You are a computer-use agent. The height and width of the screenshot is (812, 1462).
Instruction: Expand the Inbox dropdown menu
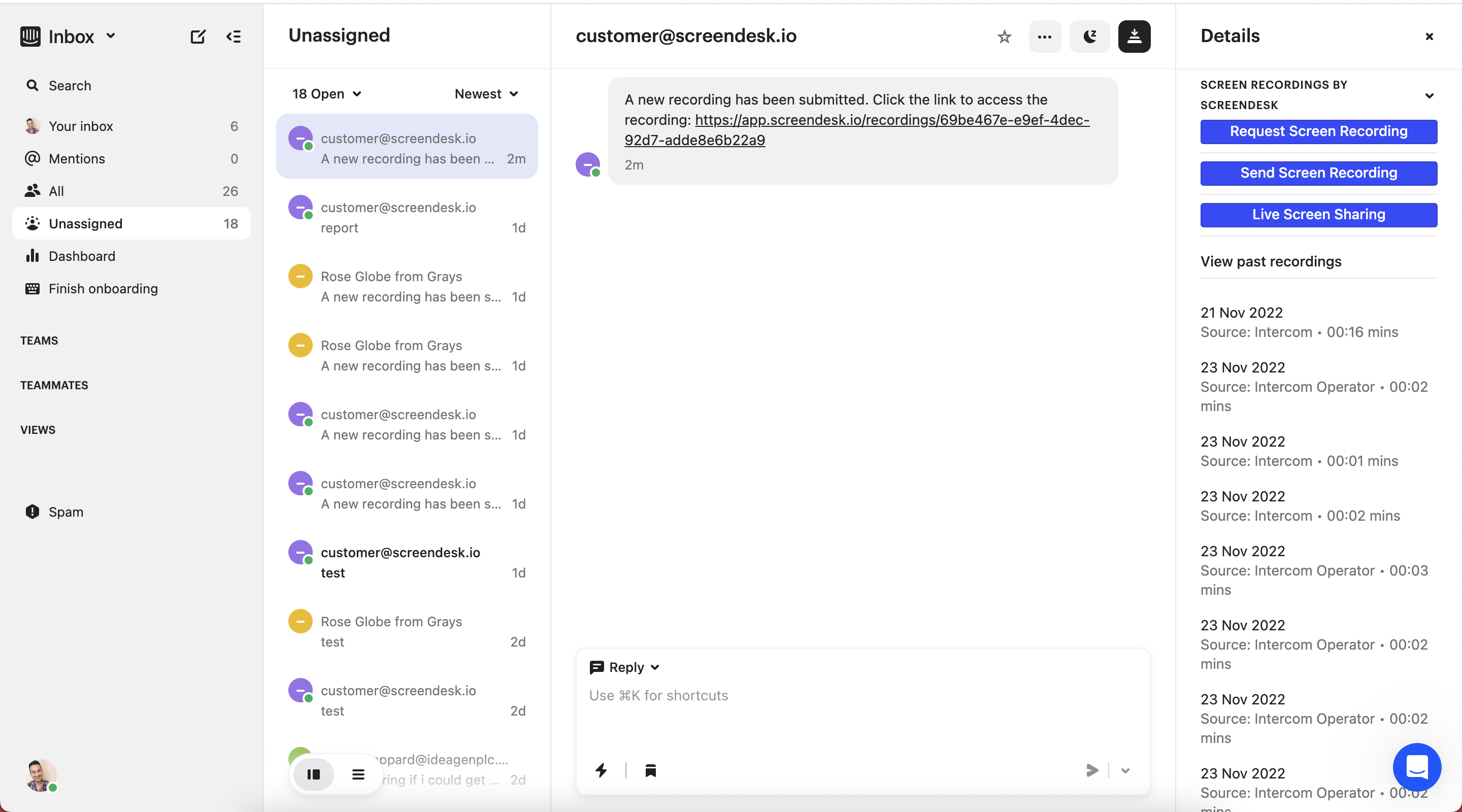pyautogui.click(x=110, y=36)
